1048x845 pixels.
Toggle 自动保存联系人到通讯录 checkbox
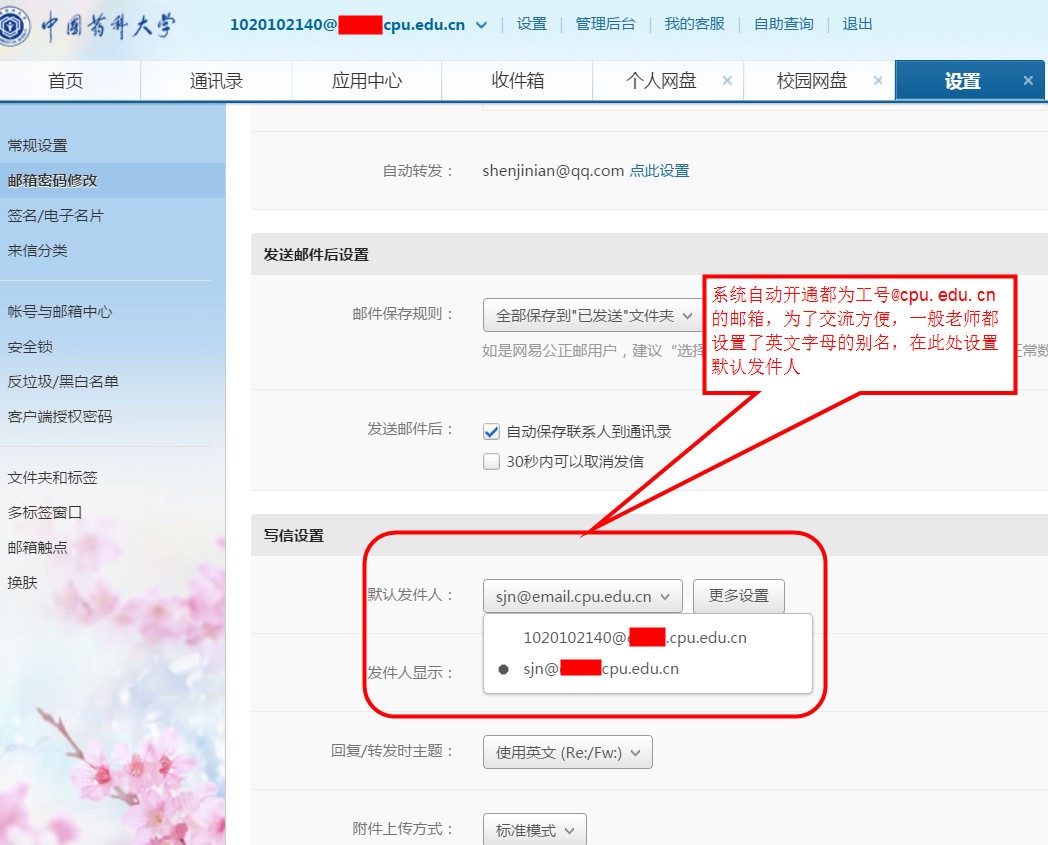click(x=491, y=432)
